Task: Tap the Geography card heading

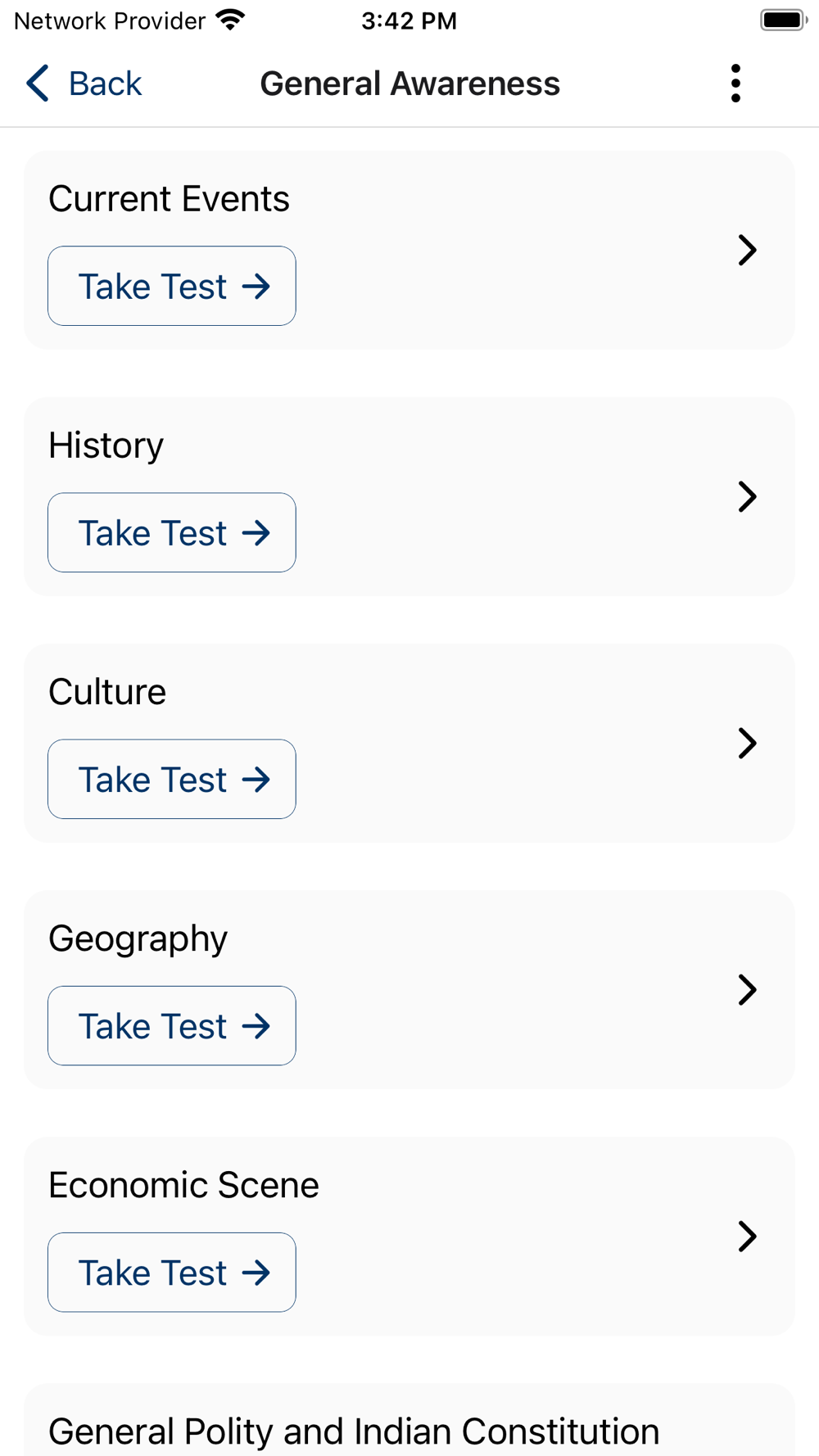Action: pos(138,938)
